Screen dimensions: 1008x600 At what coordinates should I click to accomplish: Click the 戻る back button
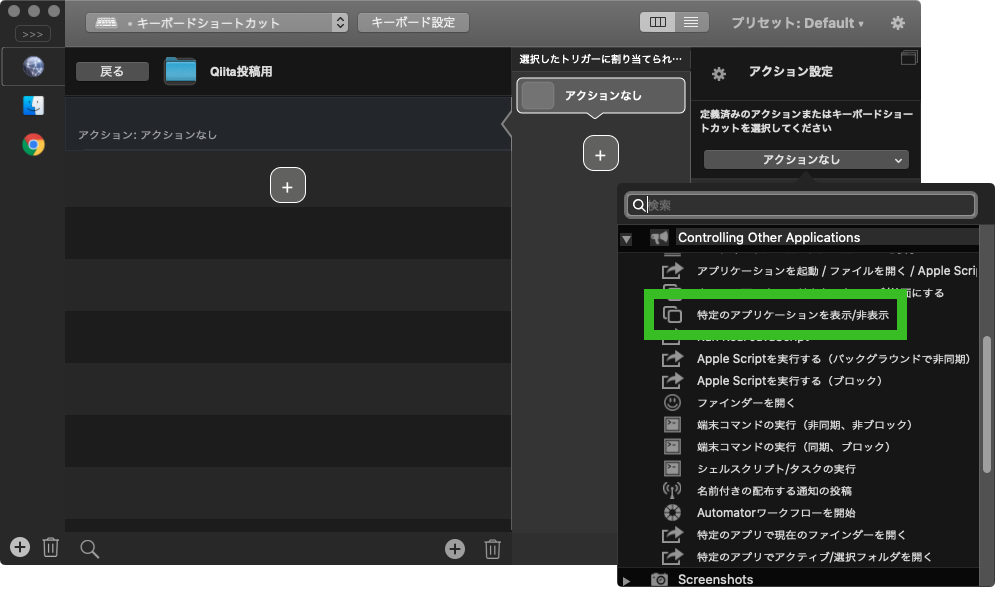(x=111, y=72)
